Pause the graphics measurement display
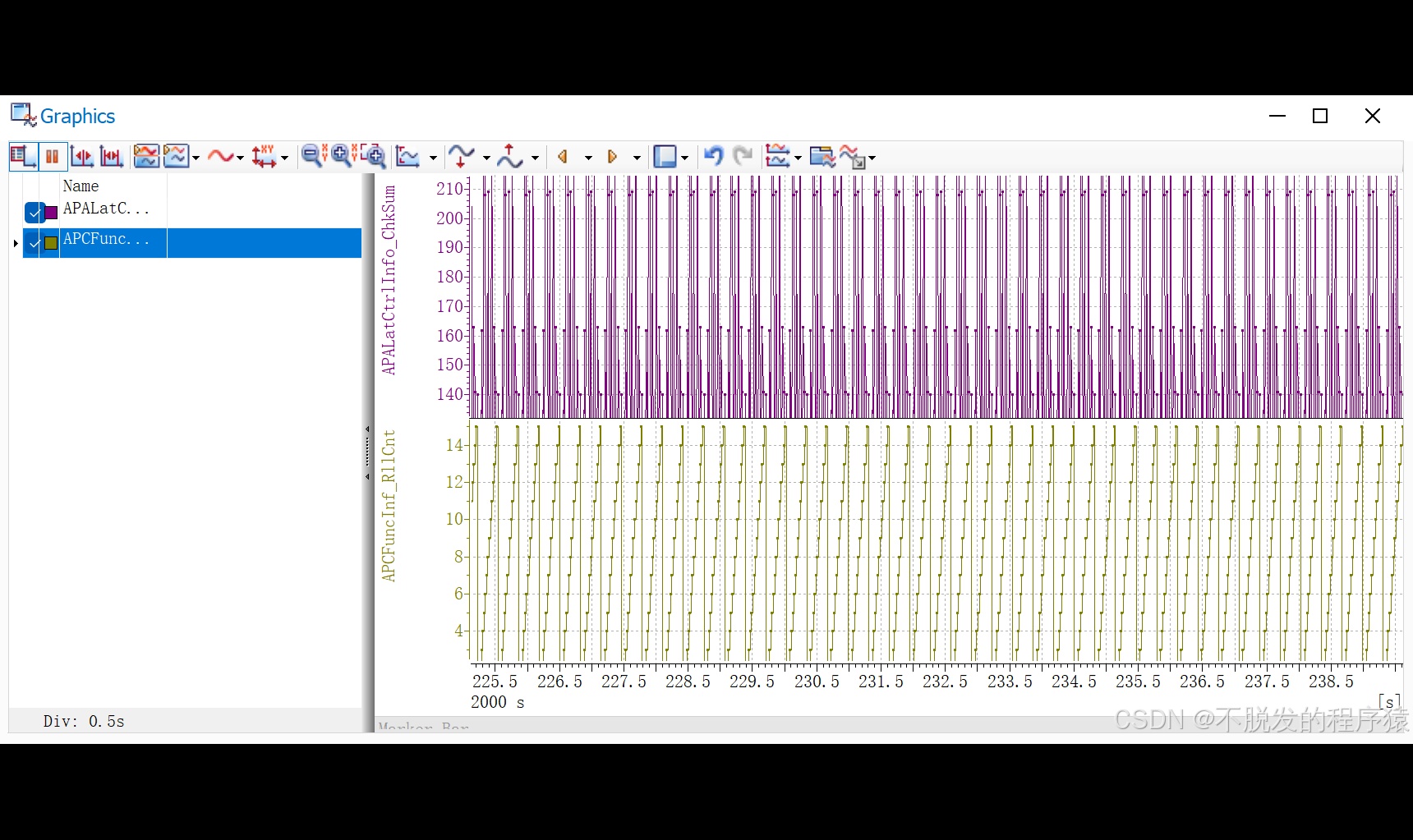1413x840 pixels. click(x=53, y=156)
